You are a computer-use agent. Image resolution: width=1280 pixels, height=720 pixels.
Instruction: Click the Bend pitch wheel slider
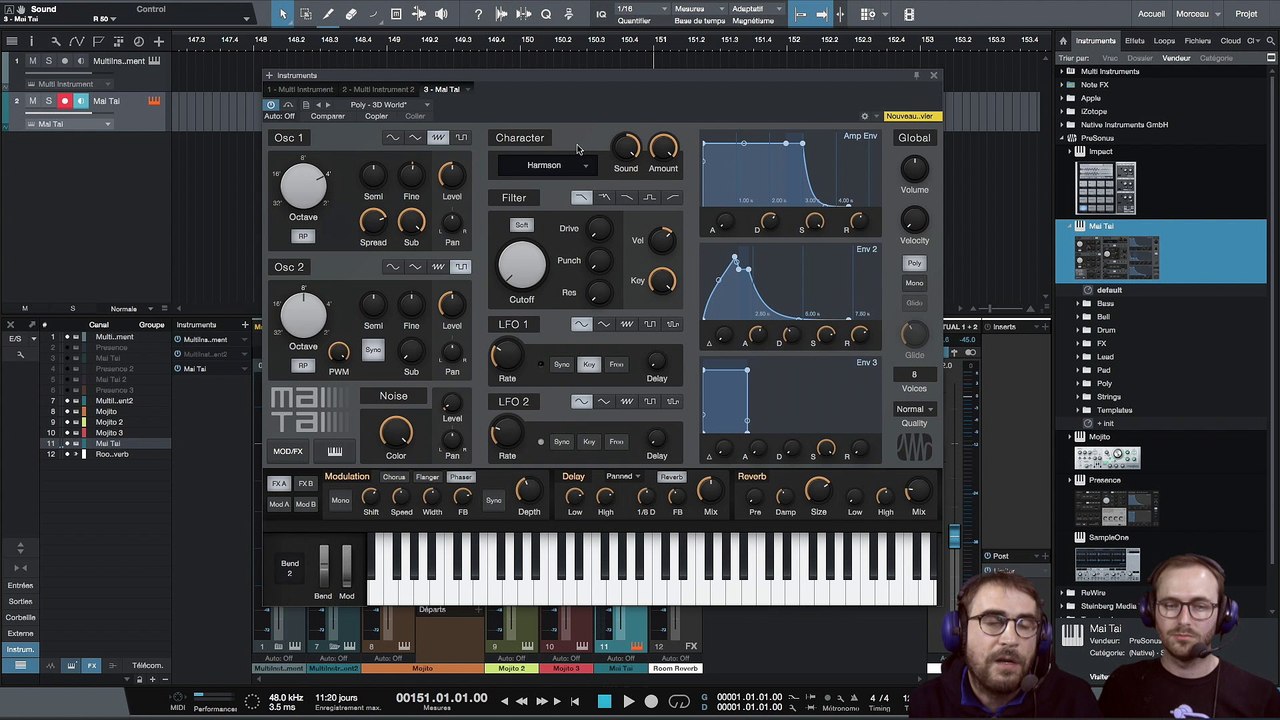pyautogui.click(x=323, y=567)
